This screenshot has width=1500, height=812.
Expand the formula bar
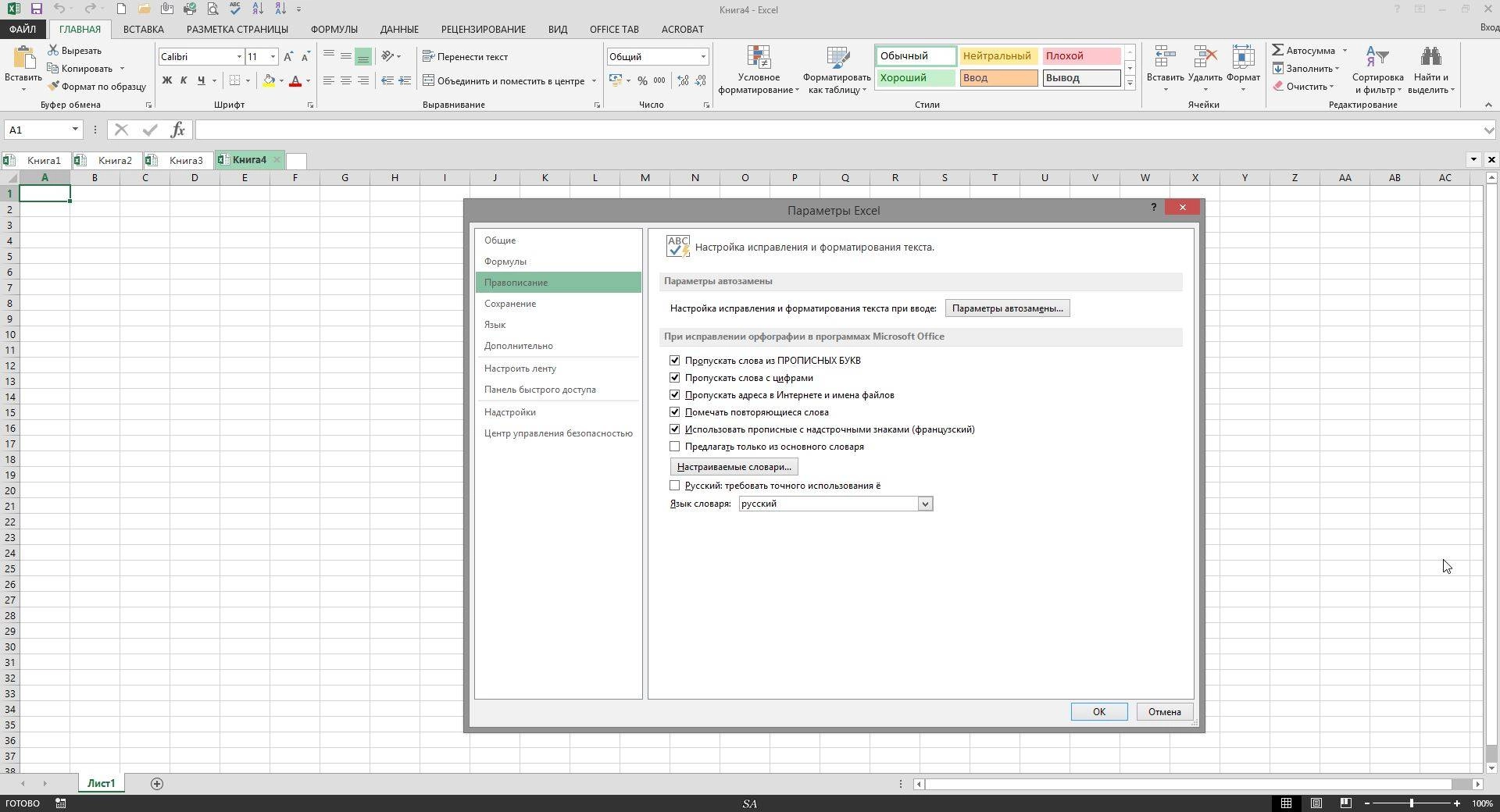point(1489,130)
